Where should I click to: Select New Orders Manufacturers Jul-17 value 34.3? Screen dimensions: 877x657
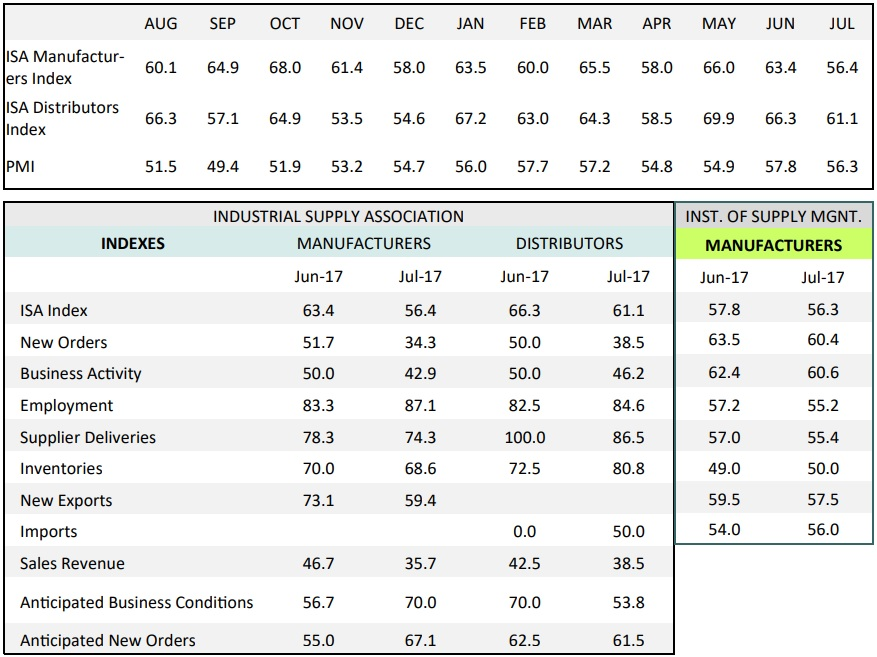tap(420, 342)
